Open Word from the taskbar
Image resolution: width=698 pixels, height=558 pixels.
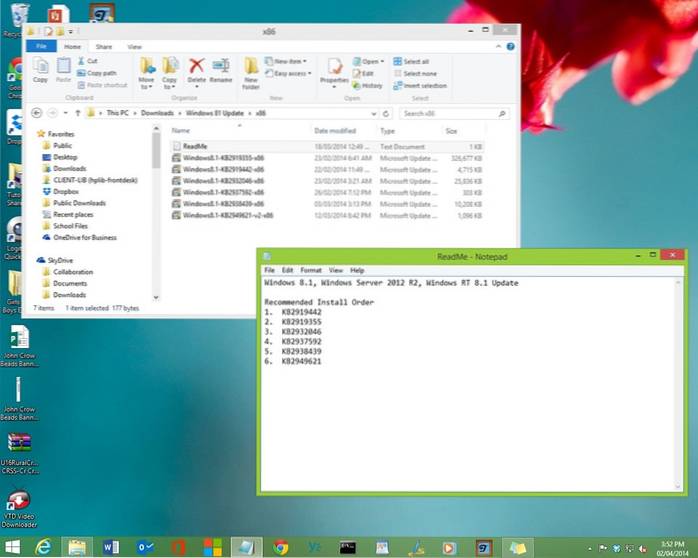click(110, 547)
